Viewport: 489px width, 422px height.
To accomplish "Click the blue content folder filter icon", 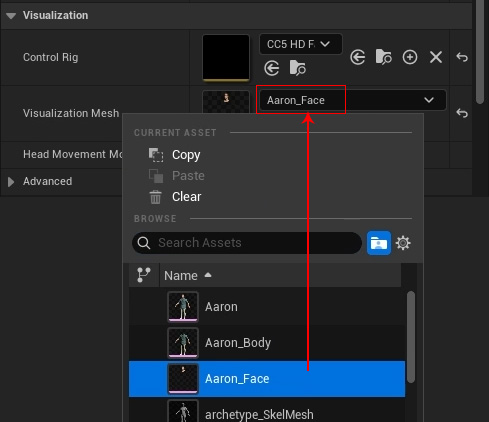I will point(379,243).
